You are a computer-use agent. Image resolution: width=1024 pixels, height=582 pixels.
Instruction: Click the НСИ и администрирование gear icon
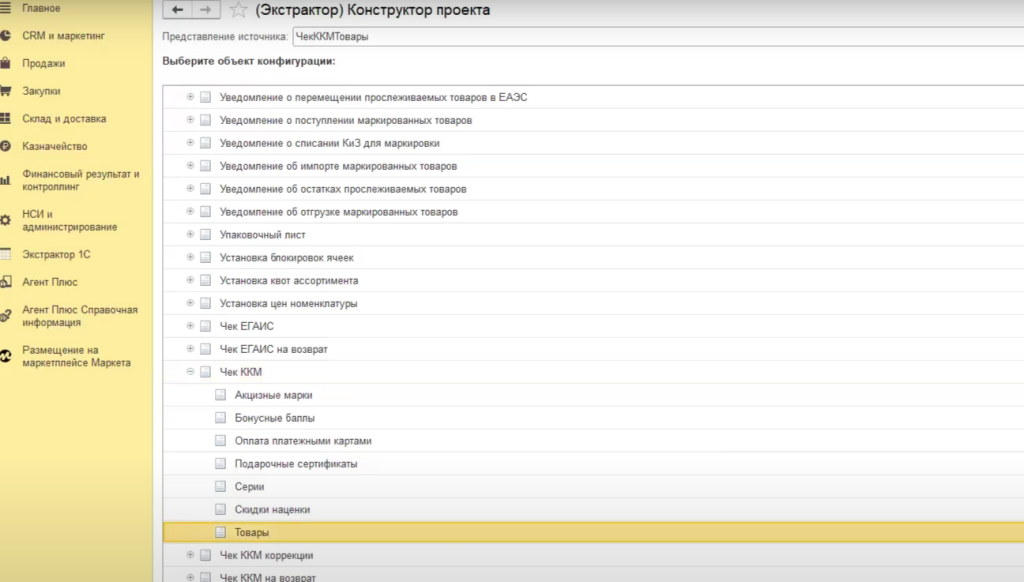6,220
